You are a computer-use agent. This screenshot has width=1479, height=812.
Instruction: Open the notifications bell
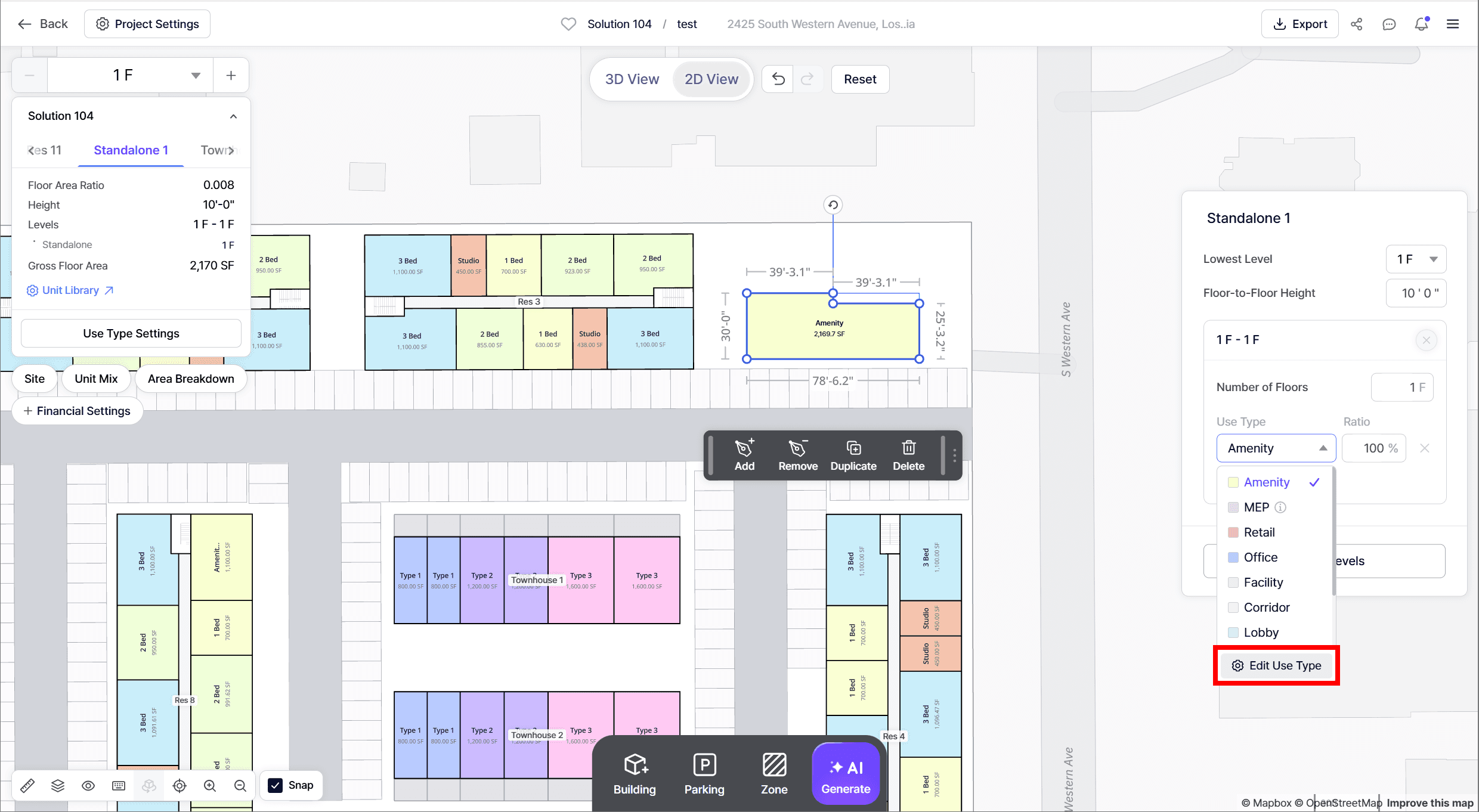pos(1422,24)
